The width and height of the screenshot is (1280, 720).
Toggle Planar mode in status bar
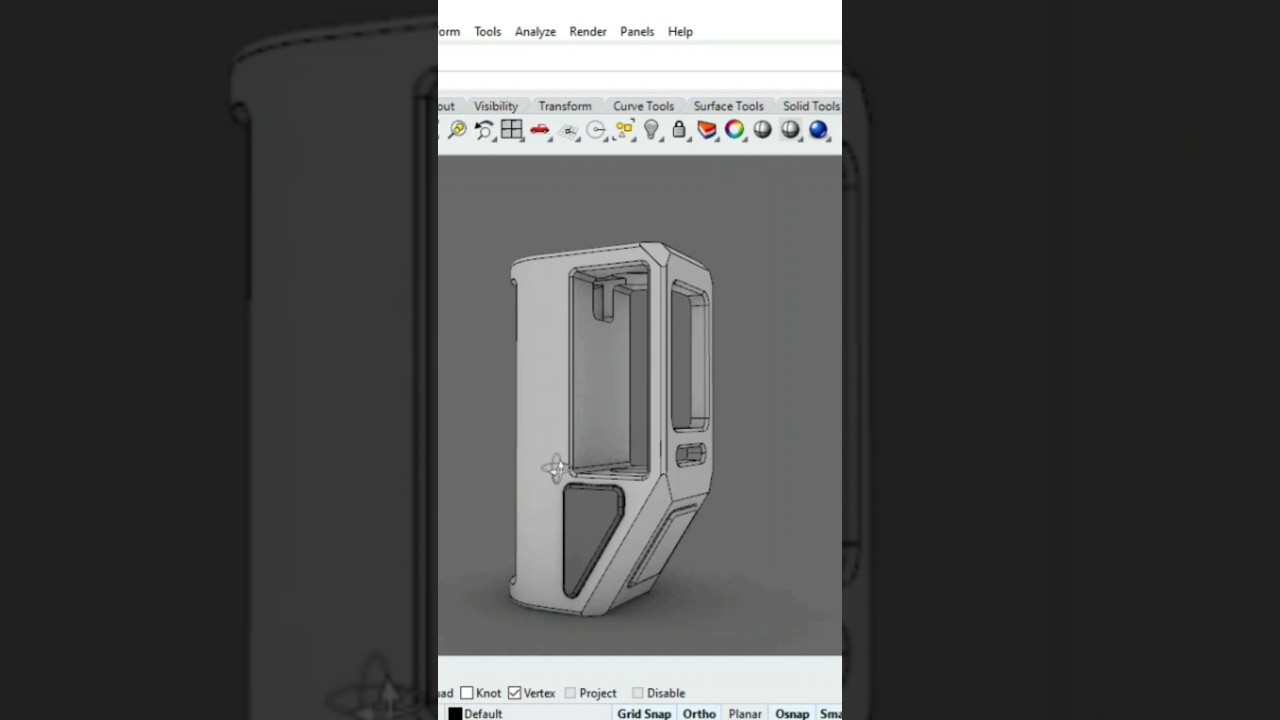(x=745, y=713)
